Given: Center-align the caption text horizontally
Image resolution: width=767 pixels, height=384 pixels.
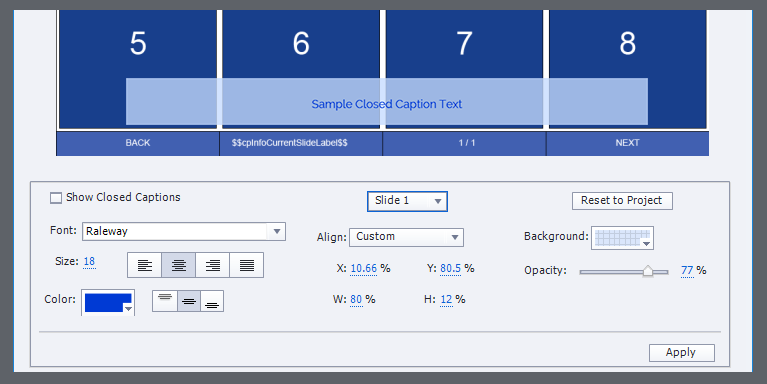Looking at the screenshot, I should (x=179, y=265).
